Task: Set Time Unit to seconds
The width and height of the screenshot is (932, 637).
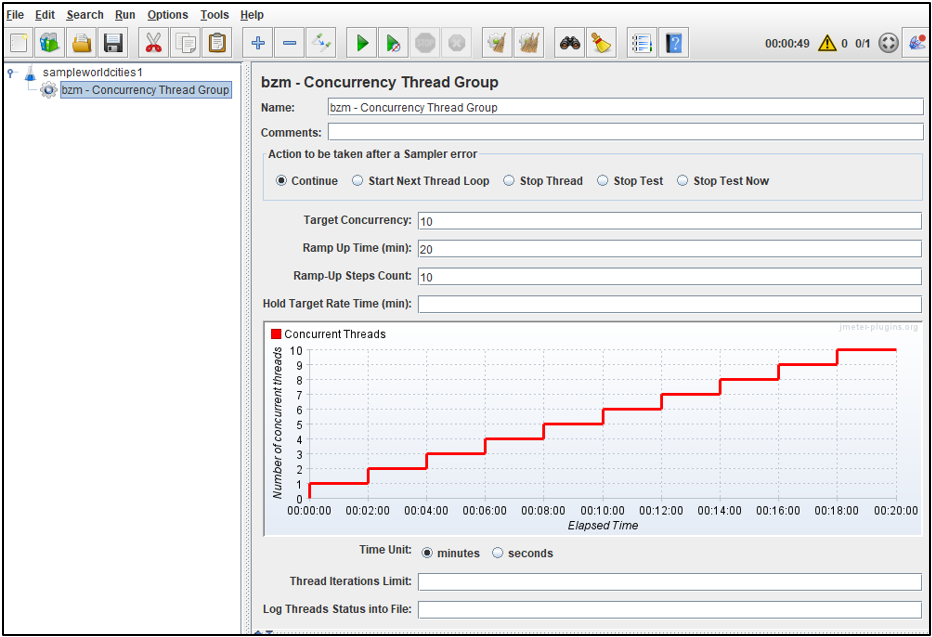Action: [x=498, y=553]
